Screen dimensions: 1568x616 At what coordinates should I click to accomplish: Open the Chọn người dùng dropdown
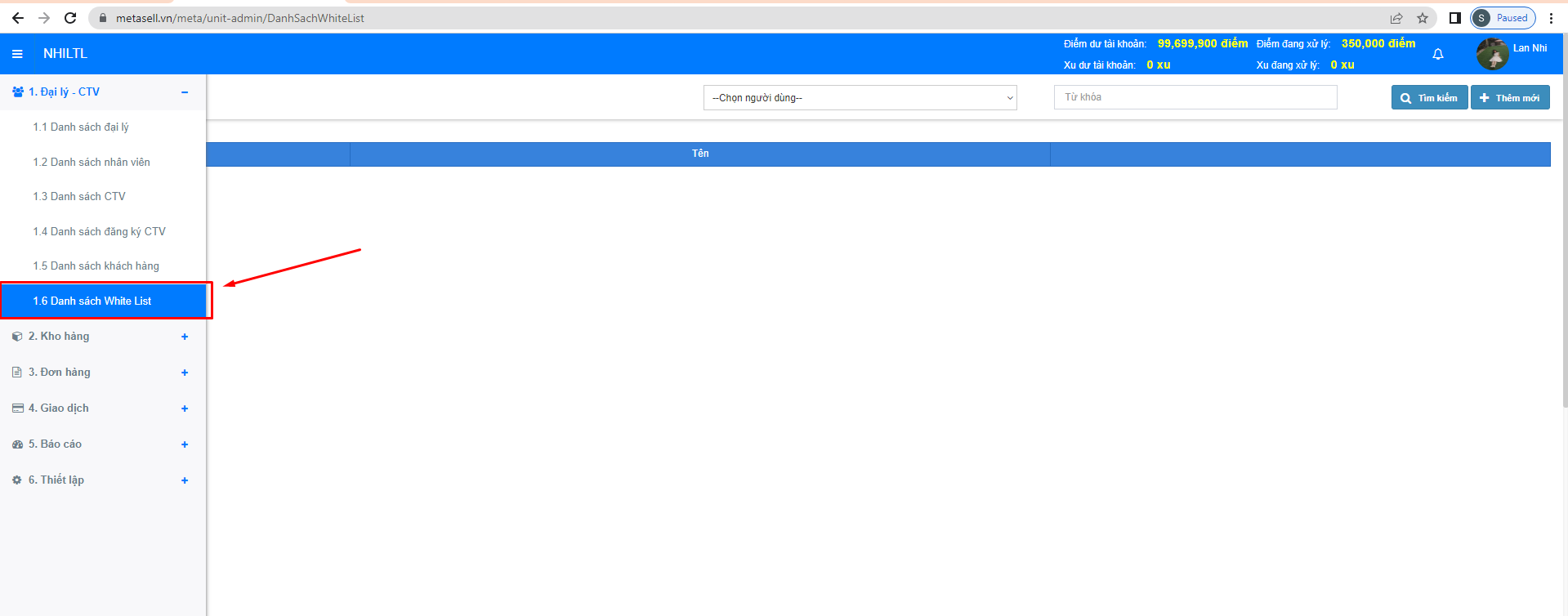pyautogui.click(x=860, y=98)
